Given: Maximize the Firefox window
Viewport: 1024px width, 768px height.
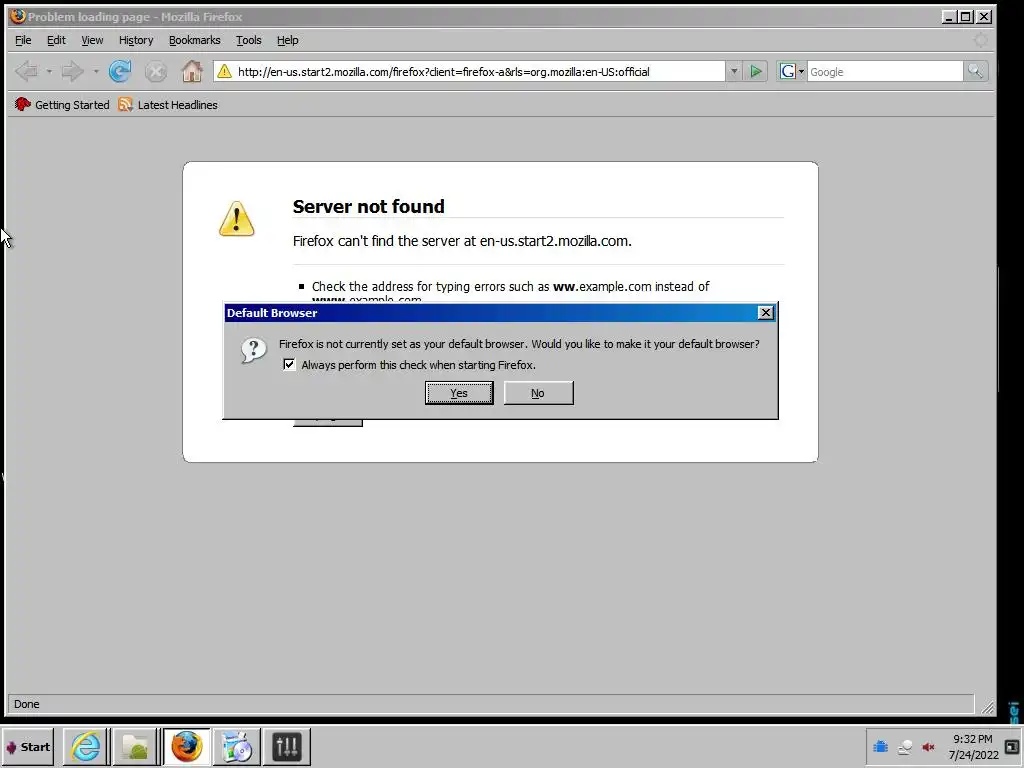Looking at the screenshot, I should pos(965,17).
